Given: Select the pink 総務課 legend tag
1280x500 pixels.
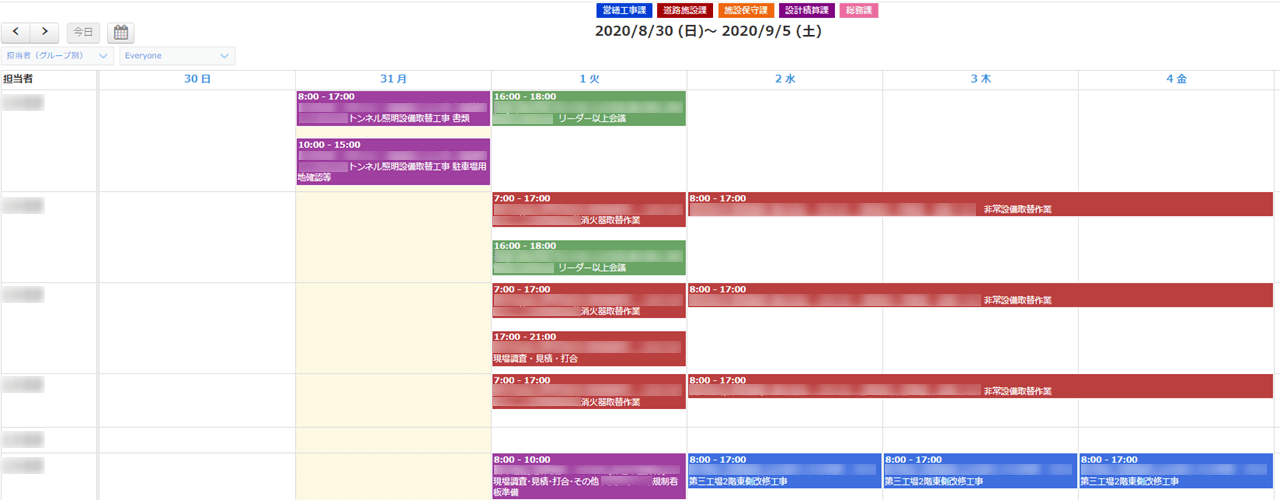Looking at the screenshot, I should click(859, 10).
